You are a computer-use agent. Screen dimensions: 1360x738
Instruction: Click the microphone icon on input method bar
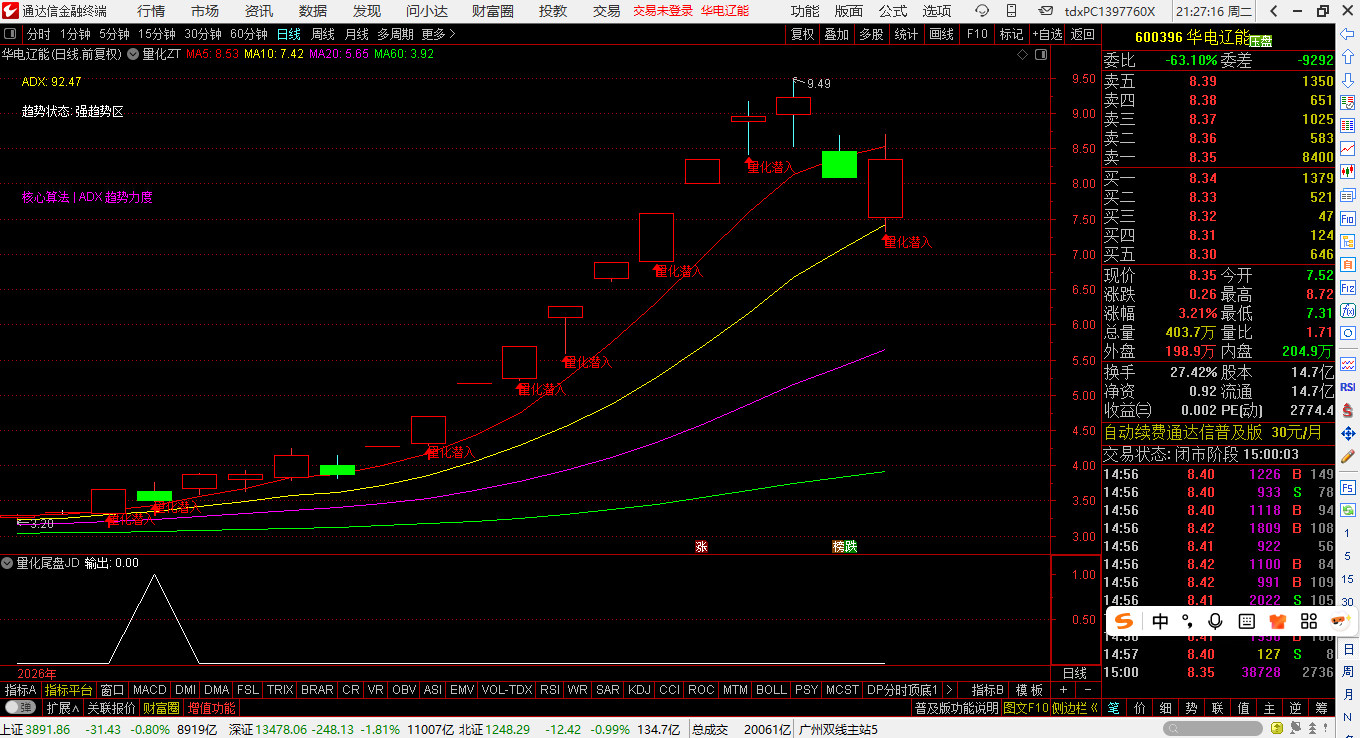1215,621
